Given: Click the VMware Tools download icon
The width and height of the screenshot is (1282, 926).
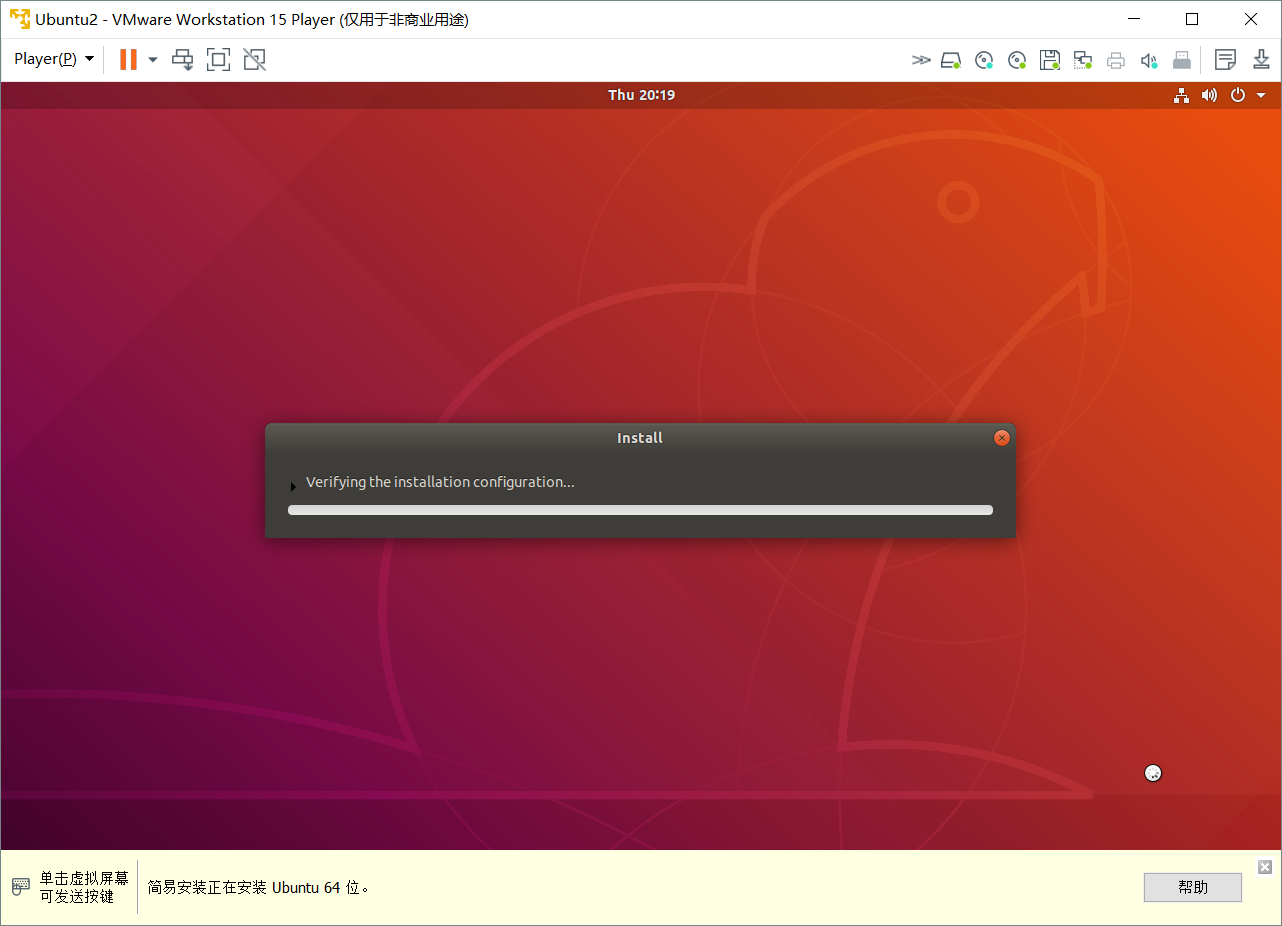Looking at the screenshot, I should tap(1261, 60).
